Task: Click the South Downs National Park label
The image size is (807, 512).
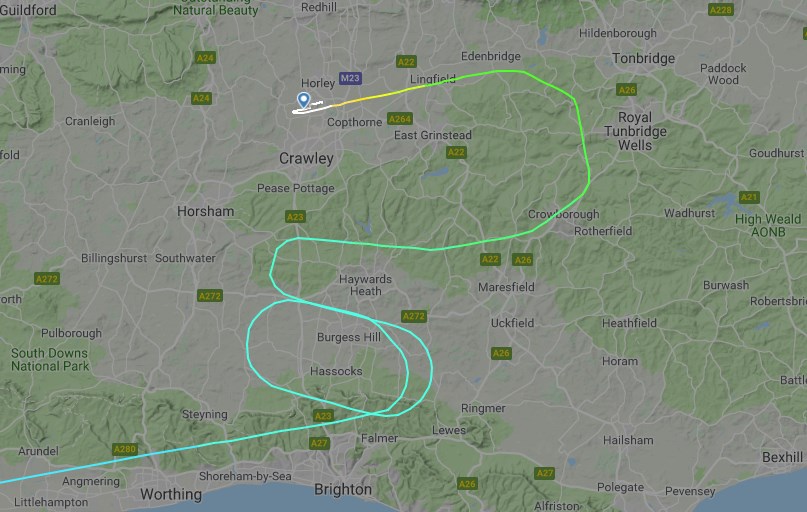Action: [x=50, y=360]
